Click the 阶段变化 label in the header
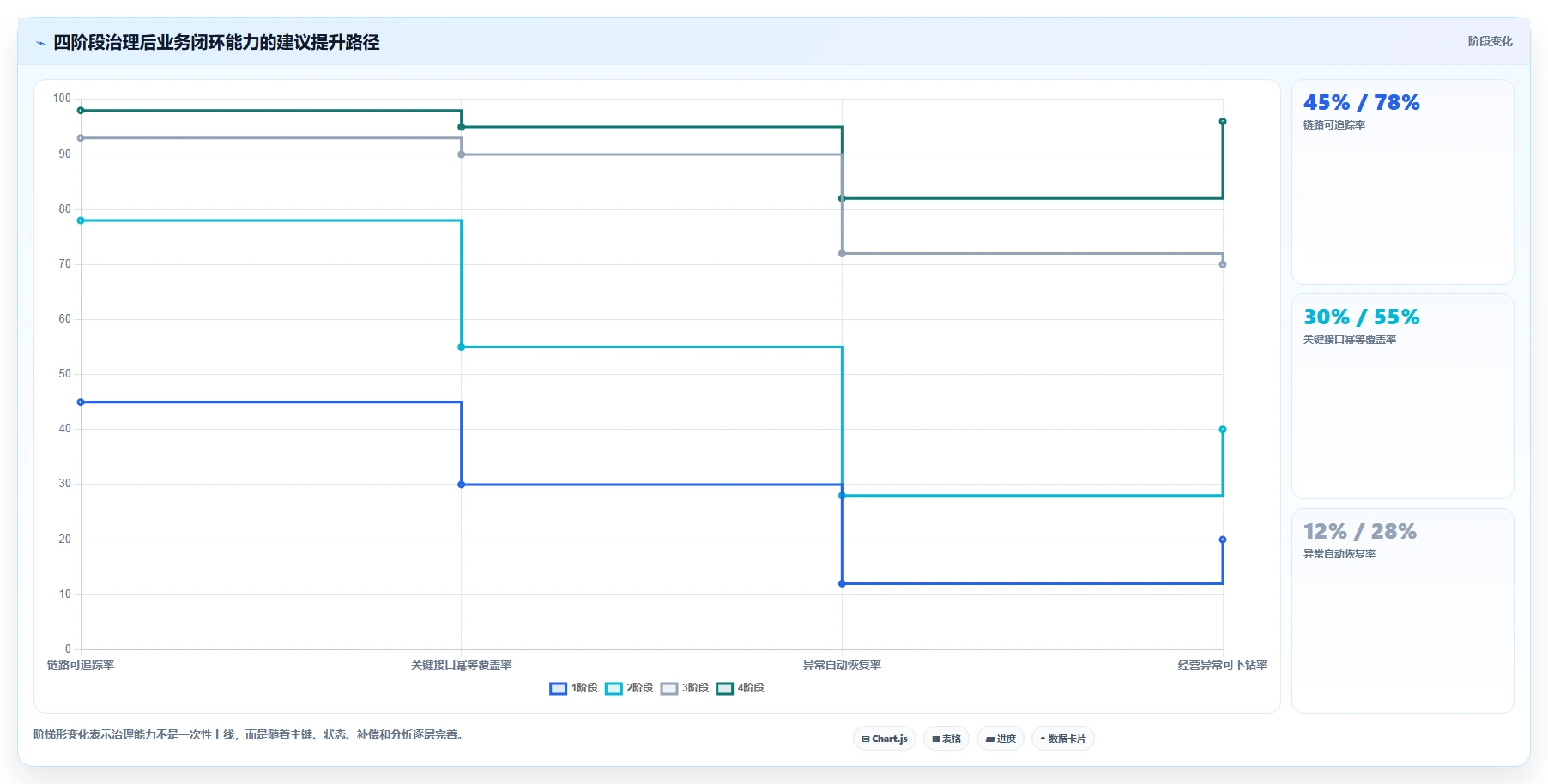The image size is (1548, 784). click(1490, 41)
